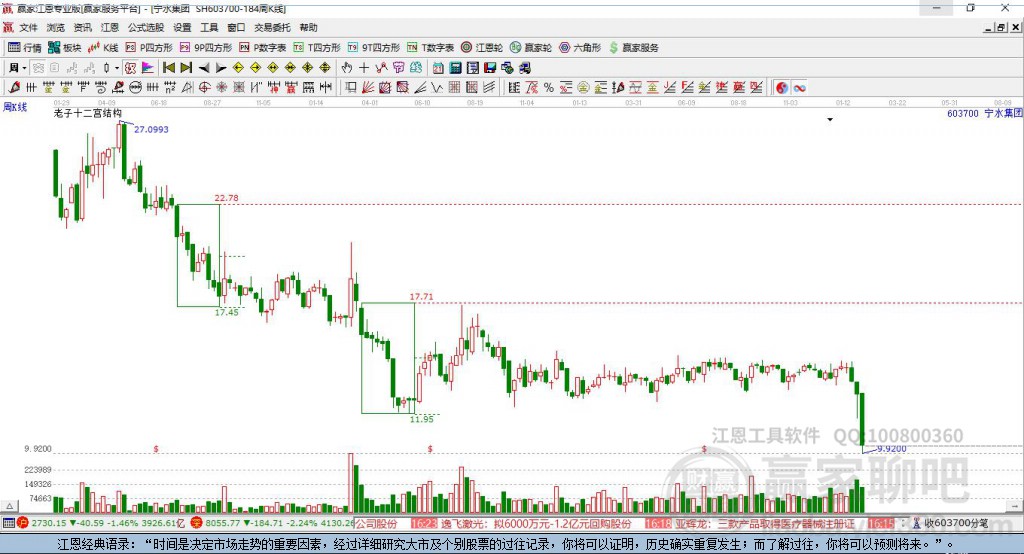This screenshot has width=1024, height=554.
Task: Open the calendar date icon
Action: [x=438, y=68]
